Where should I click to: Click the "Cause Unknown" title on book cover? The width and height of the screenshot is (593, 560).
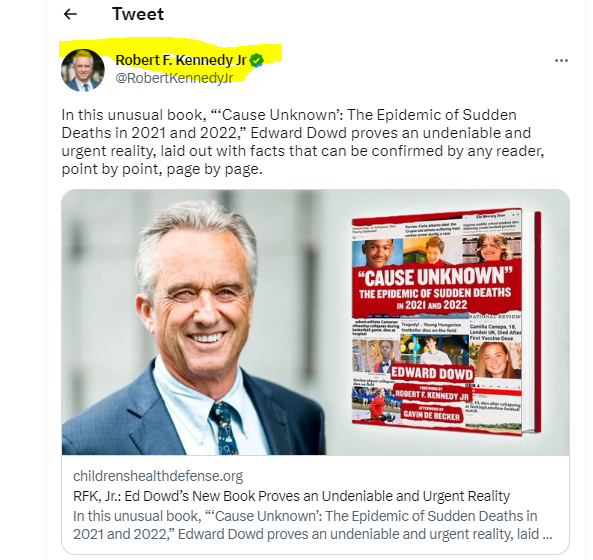(435, 277)
